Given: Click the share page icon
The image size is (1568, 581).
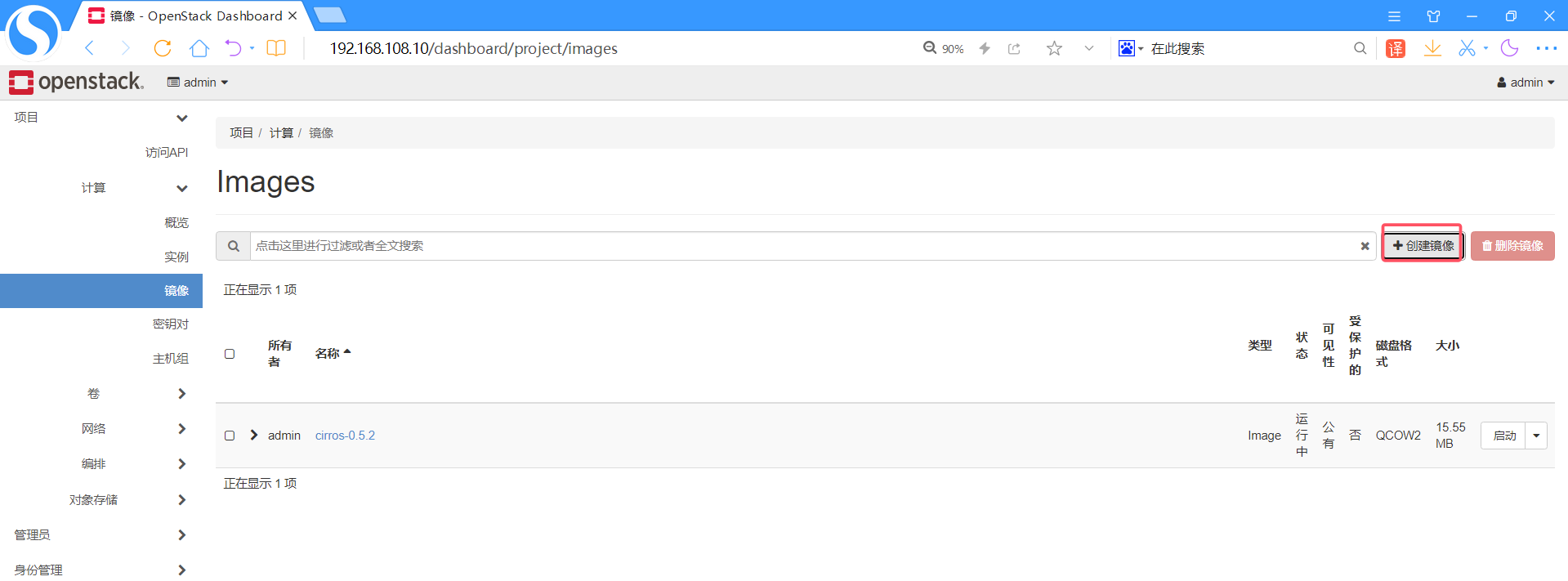Looking at the screenshot, I should 1015,48.
